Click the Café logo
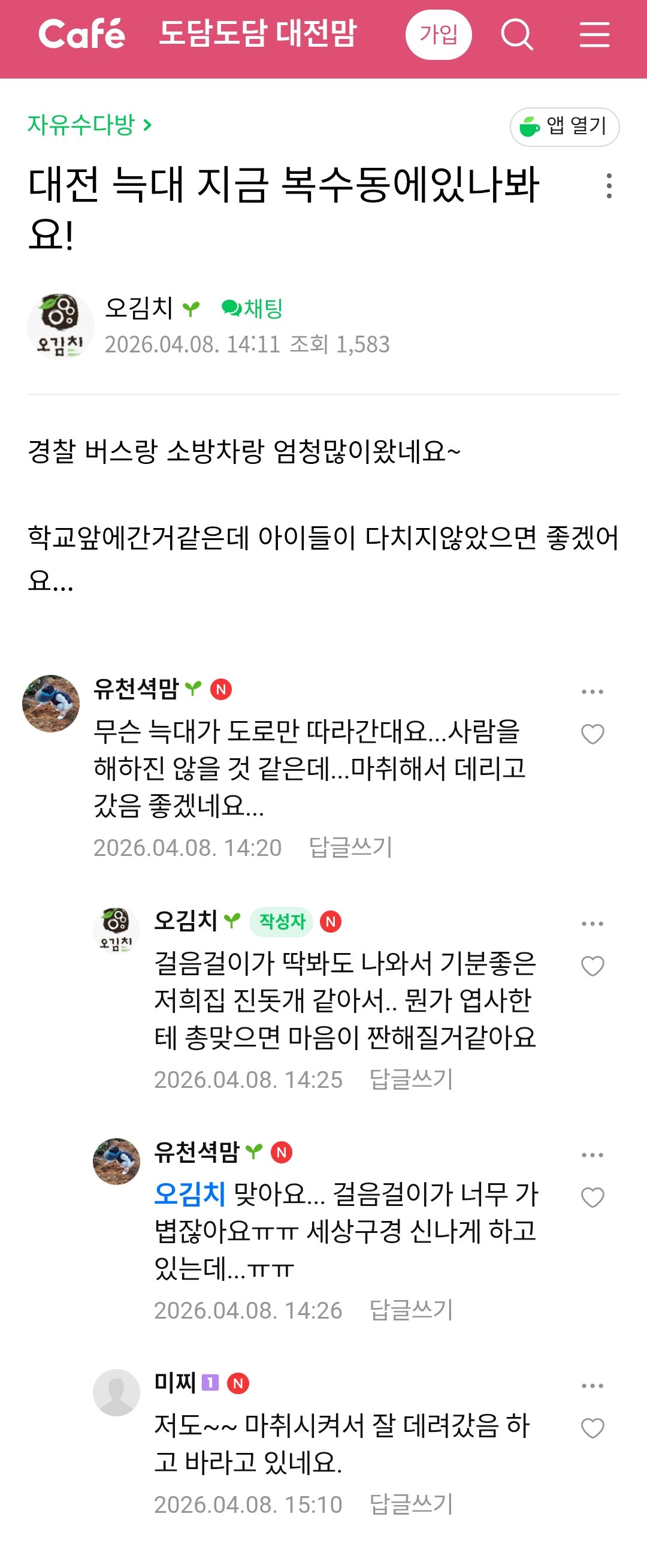The height and width of the screenshot is (1568, 647). pos(82,34)
